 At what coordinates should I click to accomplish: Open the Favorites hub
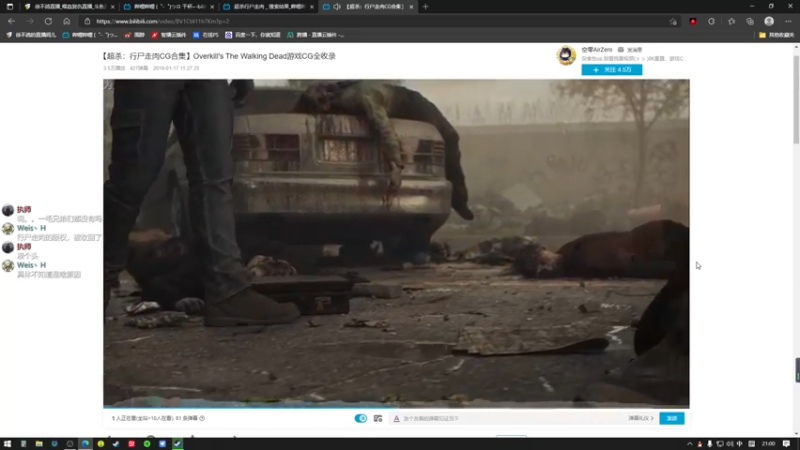(x=731, y=21)
